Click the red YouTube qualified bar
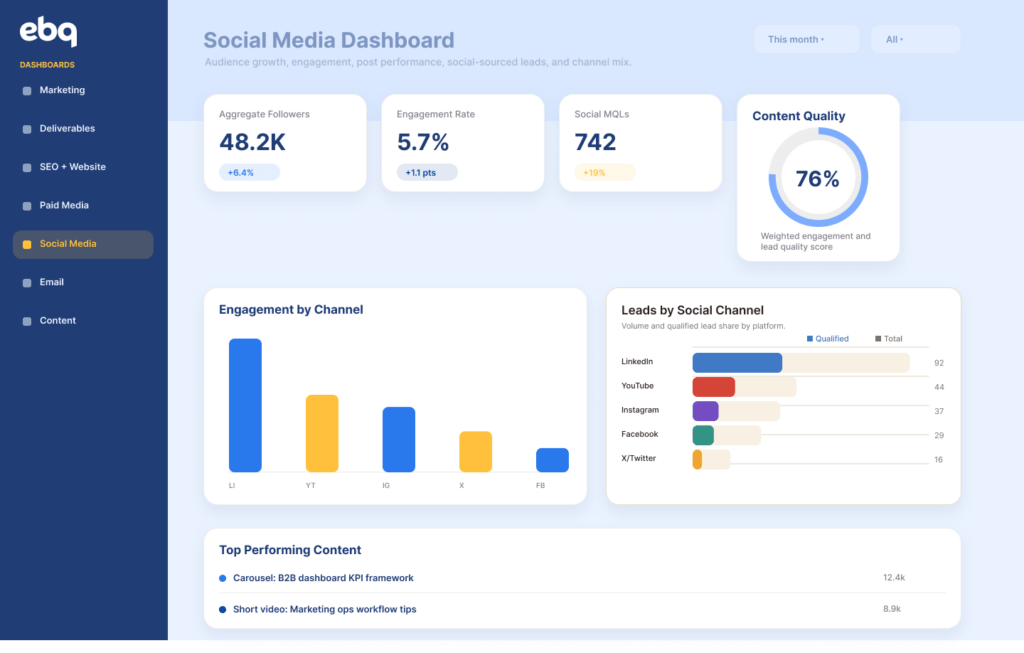This screenshot has width=1024, height=653. (x=714, y=387)
